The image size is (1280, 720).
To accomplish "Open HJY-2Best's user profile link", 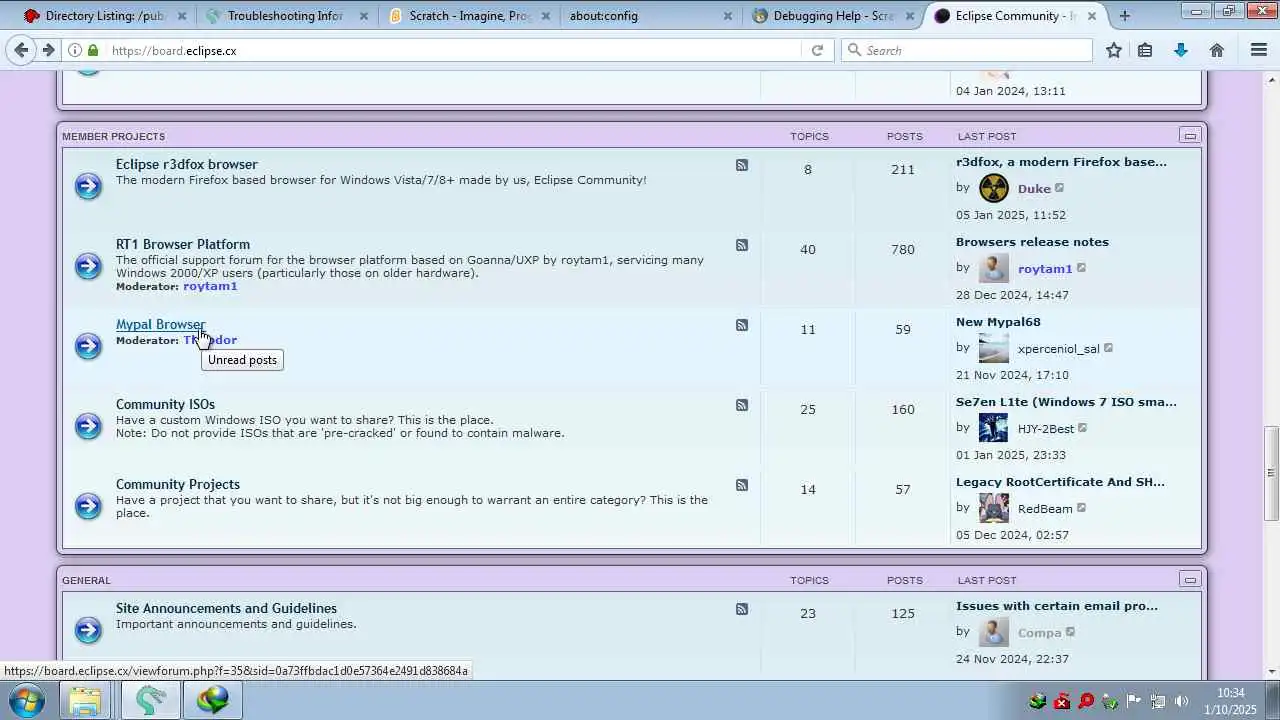I will pos(1046,429).
